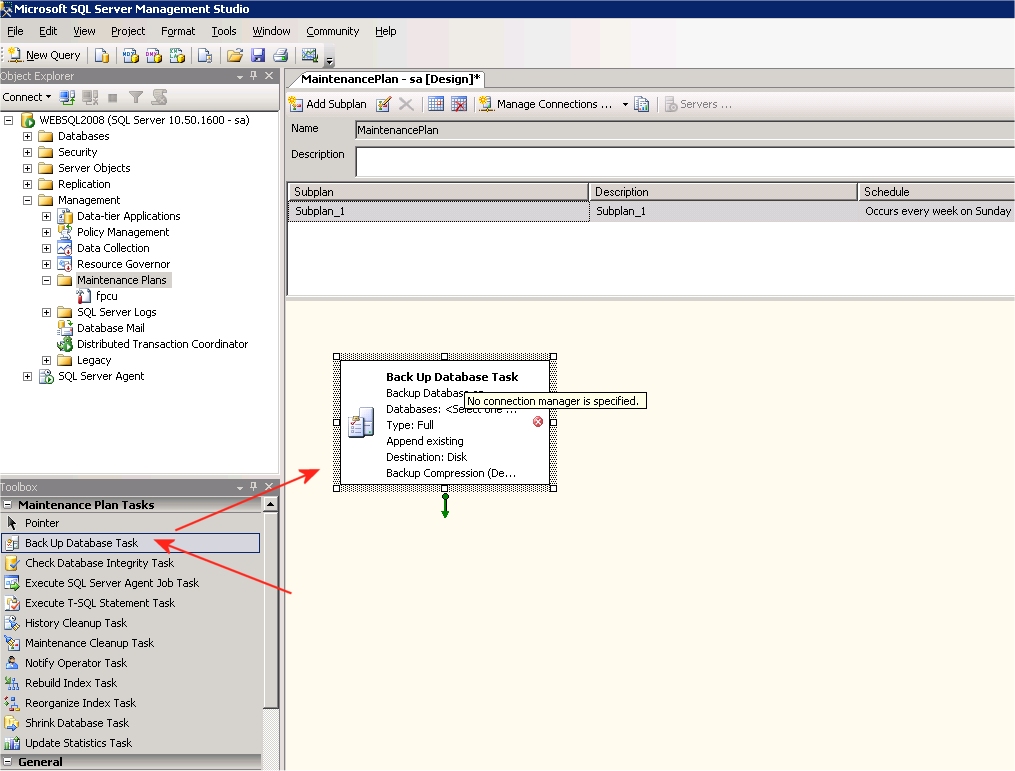Collapse the Maintenance Plan Tasks toolbox group

point(8,505)
